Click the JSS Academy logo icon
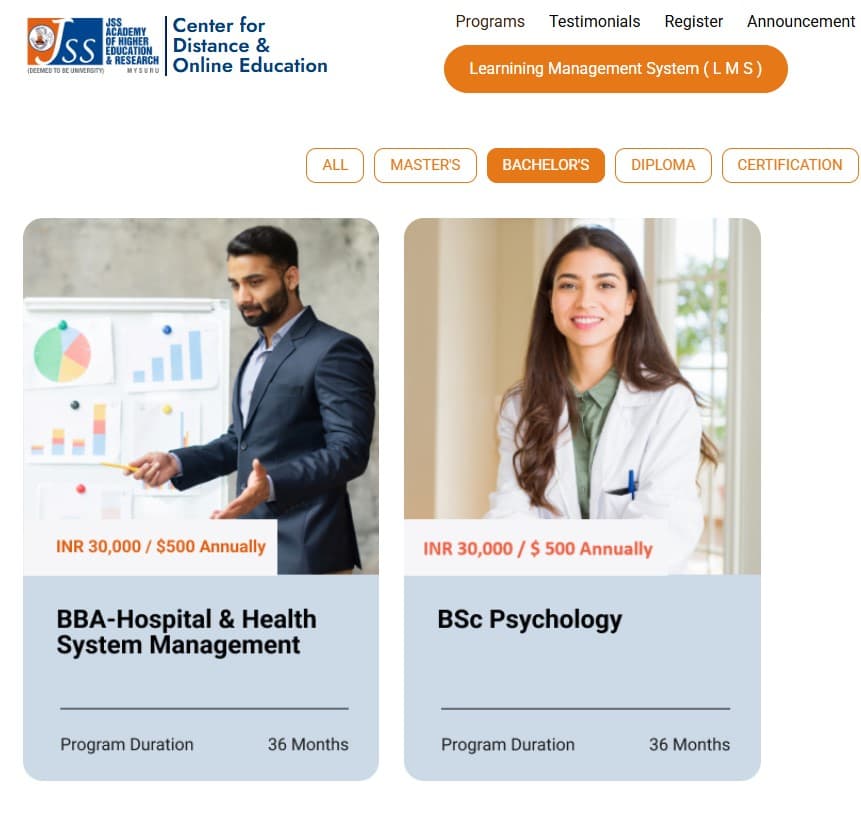Viewport: 861px width, 828px height. point(93,46)
